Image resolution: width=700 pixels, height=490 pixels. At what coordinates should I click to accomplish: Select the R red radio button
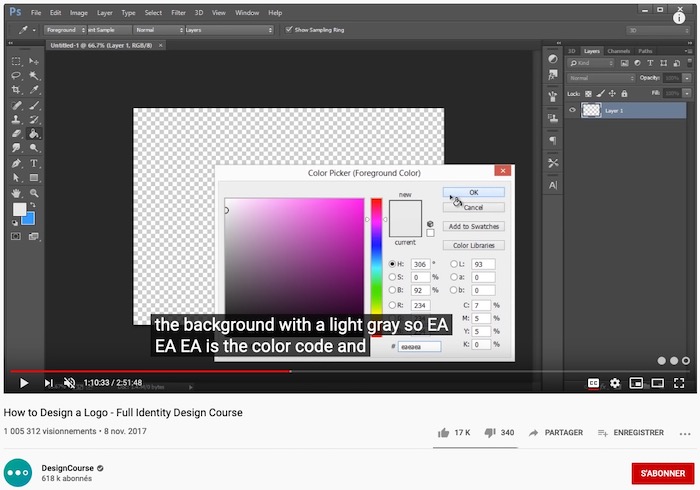(x=392, y=305)
